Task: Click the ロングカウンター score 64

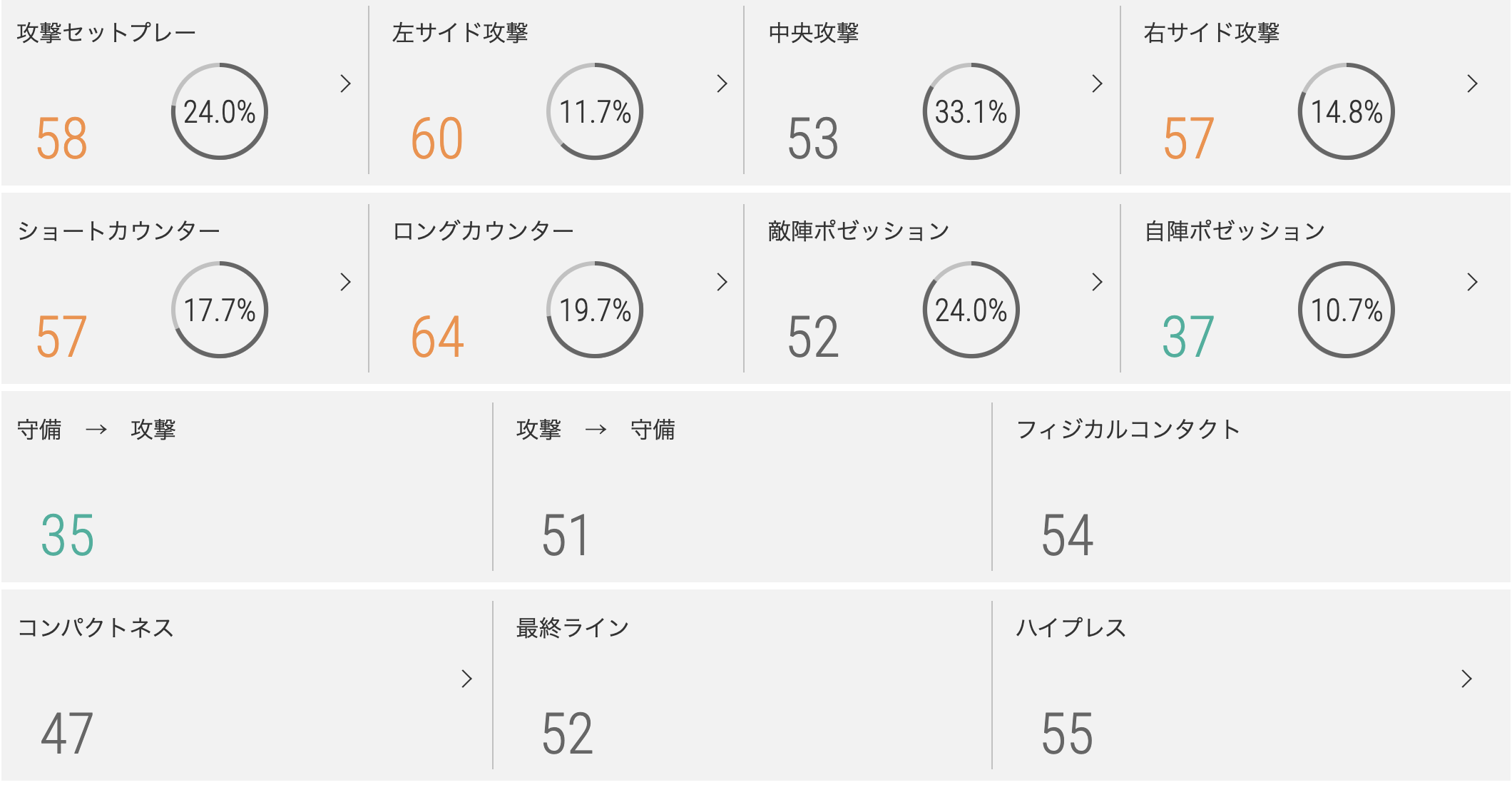Action: pyautogui.click(x=437, y=337)
